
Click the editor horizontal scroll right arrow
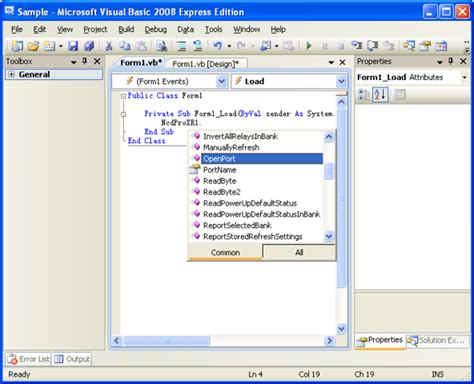[x=329, y=340]
